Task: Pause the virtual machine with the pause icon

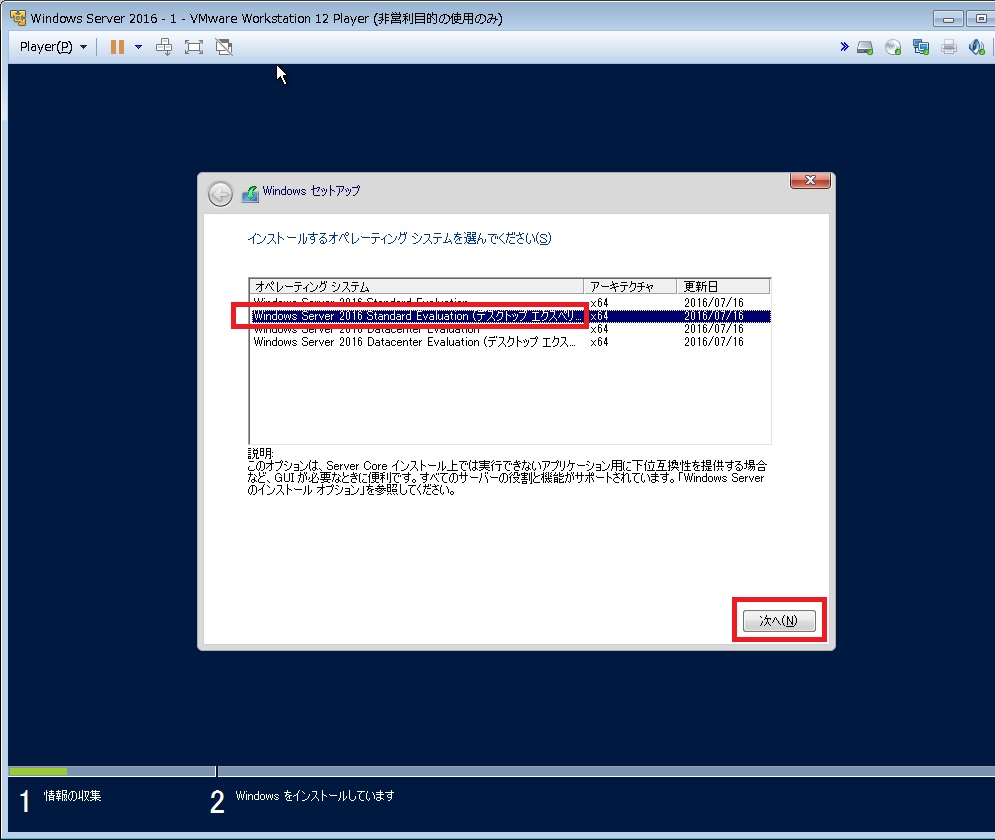Action: coord(117,47)
